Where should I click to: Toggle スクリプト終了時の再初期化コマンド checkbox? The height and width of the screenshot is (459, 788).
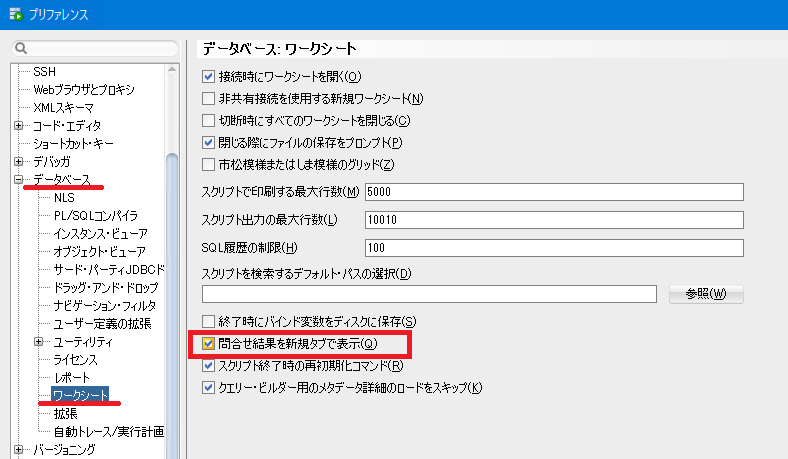208,365
